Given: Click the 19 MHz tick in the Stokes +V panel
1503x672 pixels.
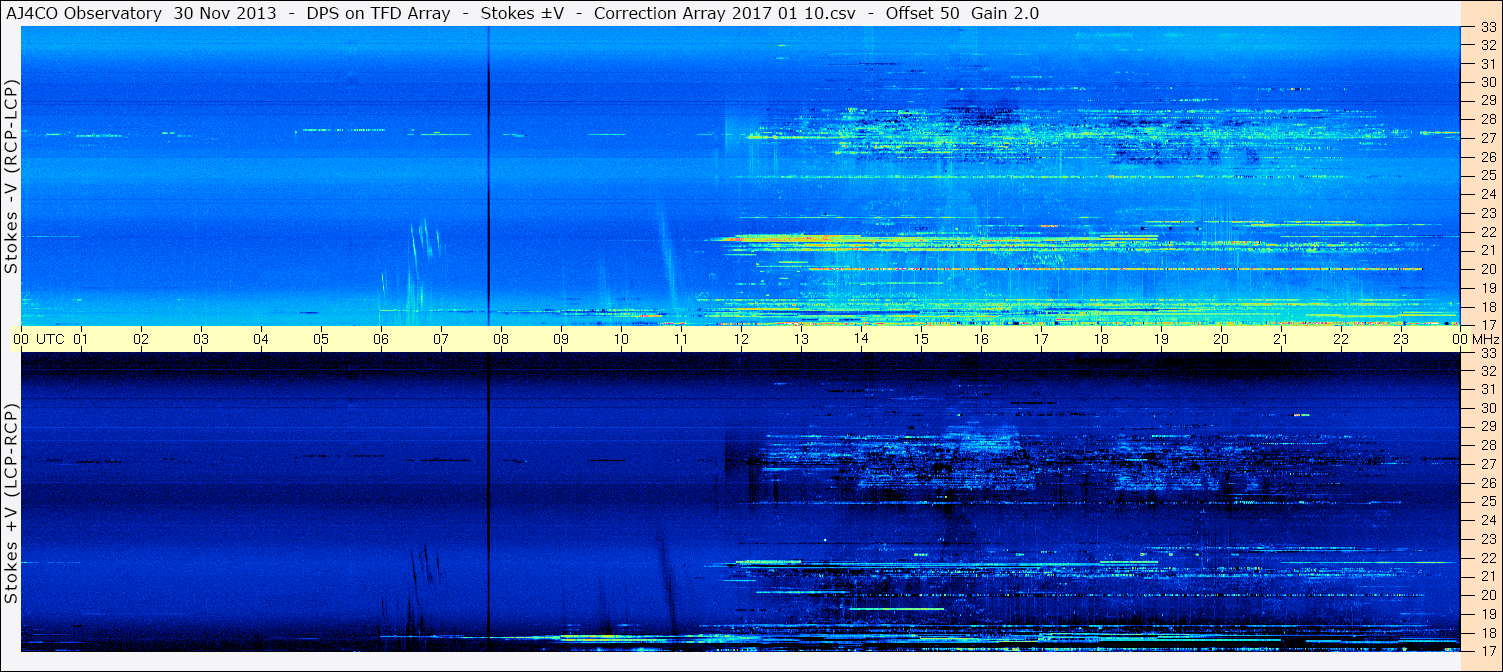Looking at the screenshot, I should [1488, 614].
